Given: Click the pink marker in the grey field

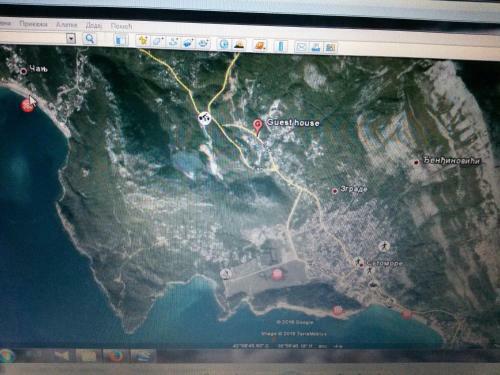Looking at the screenshot, I should pyautogui.click(x=277, y=274).
